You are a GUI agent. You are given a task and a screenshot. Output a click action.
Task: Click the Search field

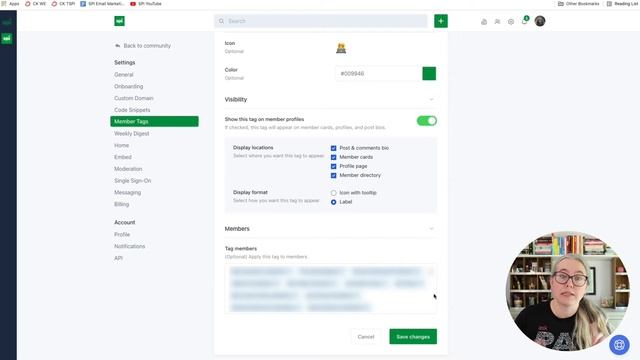pos(321,21)
